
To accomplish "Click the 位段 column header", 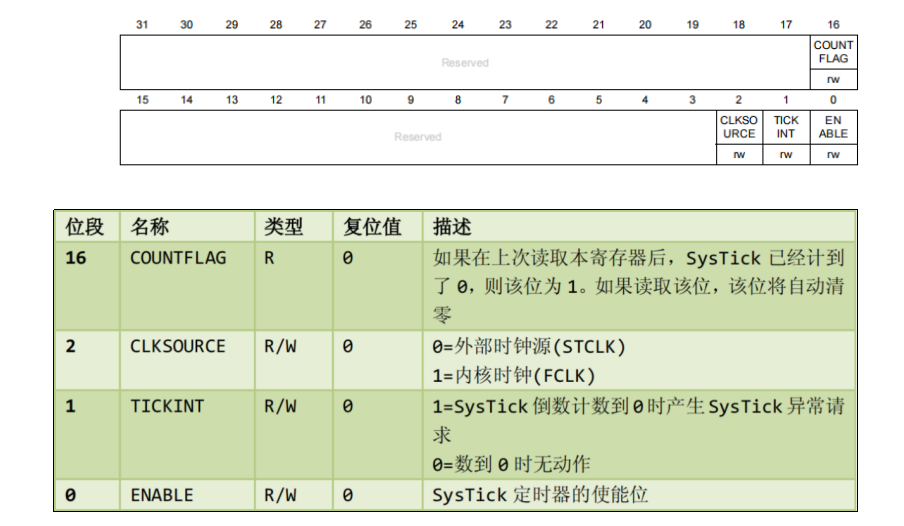I will [85, 226].
